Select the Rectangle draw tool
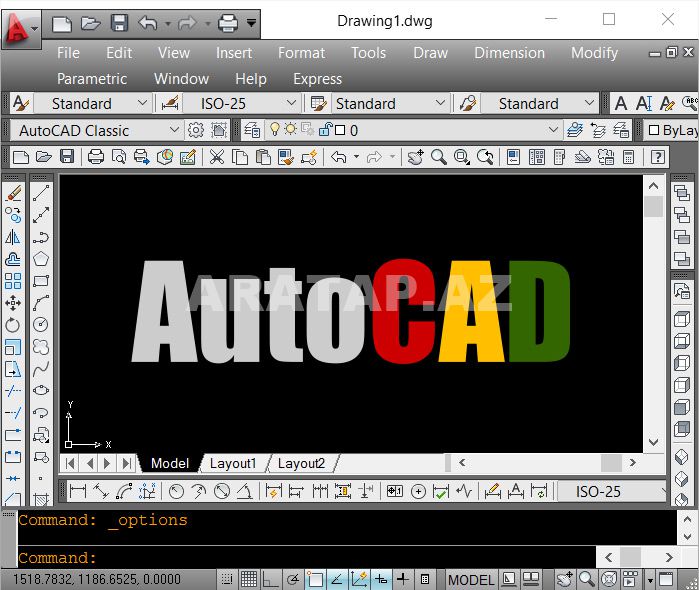The image size is (699, 590). [x=41, y=281]
